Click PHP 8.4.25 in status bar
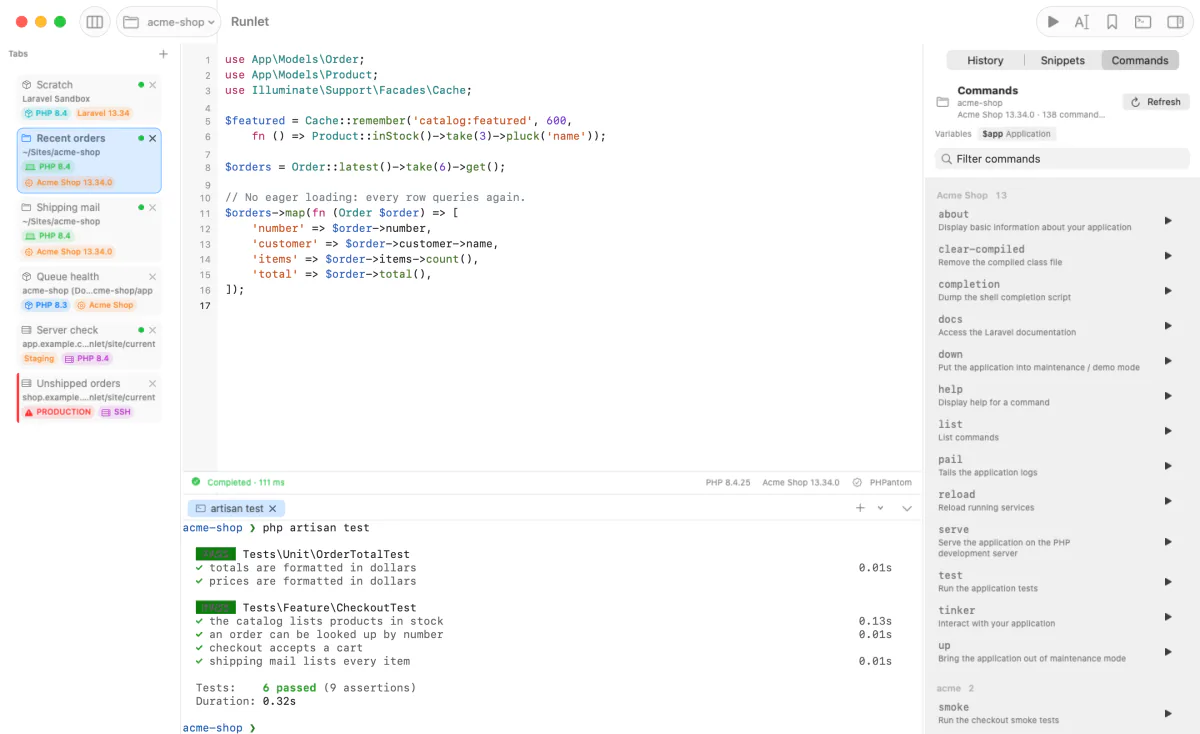This screenshot has width=1200, height=734. 728,482
